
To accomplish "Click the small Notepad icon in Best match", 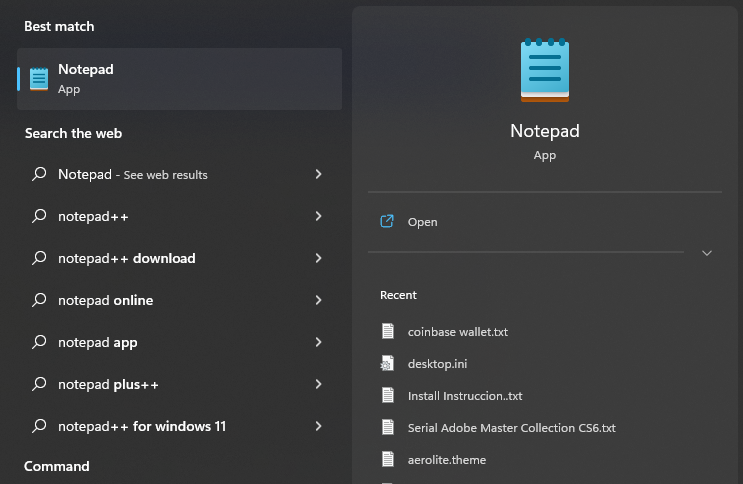I will [39, 79].
